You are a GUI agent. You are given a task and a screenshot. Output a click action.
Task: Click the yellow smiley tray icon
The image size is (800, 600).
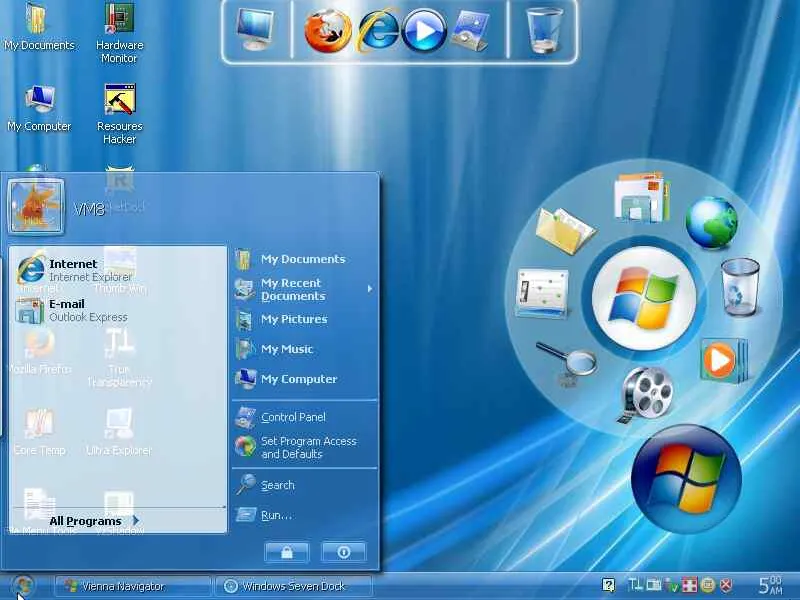click(x=708, y=585)
